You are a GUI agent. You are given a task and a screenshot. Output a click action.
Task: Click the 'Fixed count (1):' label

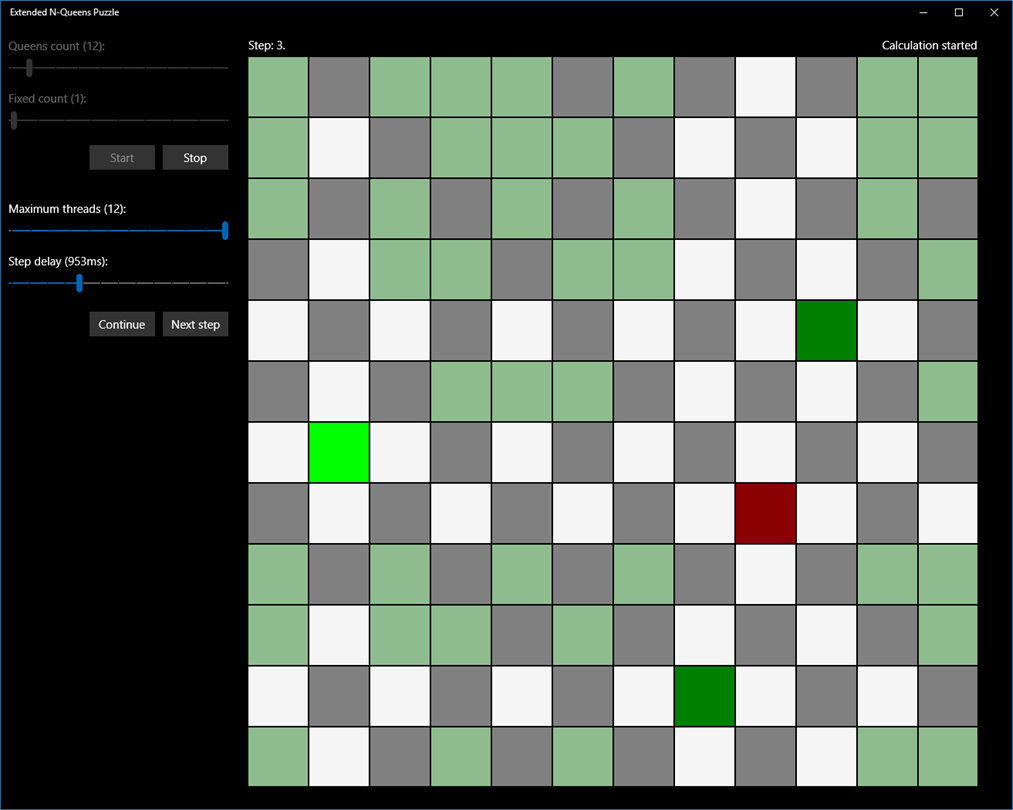(x=47, y=99)
